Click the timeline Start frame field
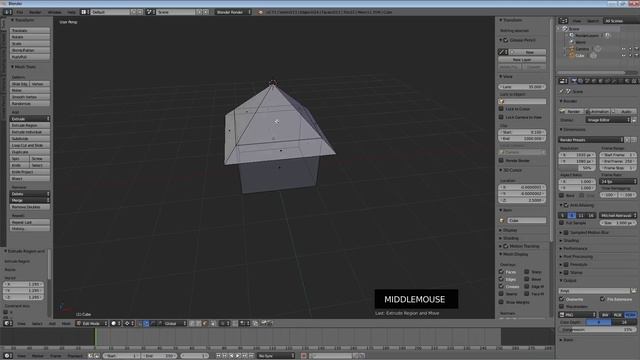The image size is (640, 360). pos(121,356)
